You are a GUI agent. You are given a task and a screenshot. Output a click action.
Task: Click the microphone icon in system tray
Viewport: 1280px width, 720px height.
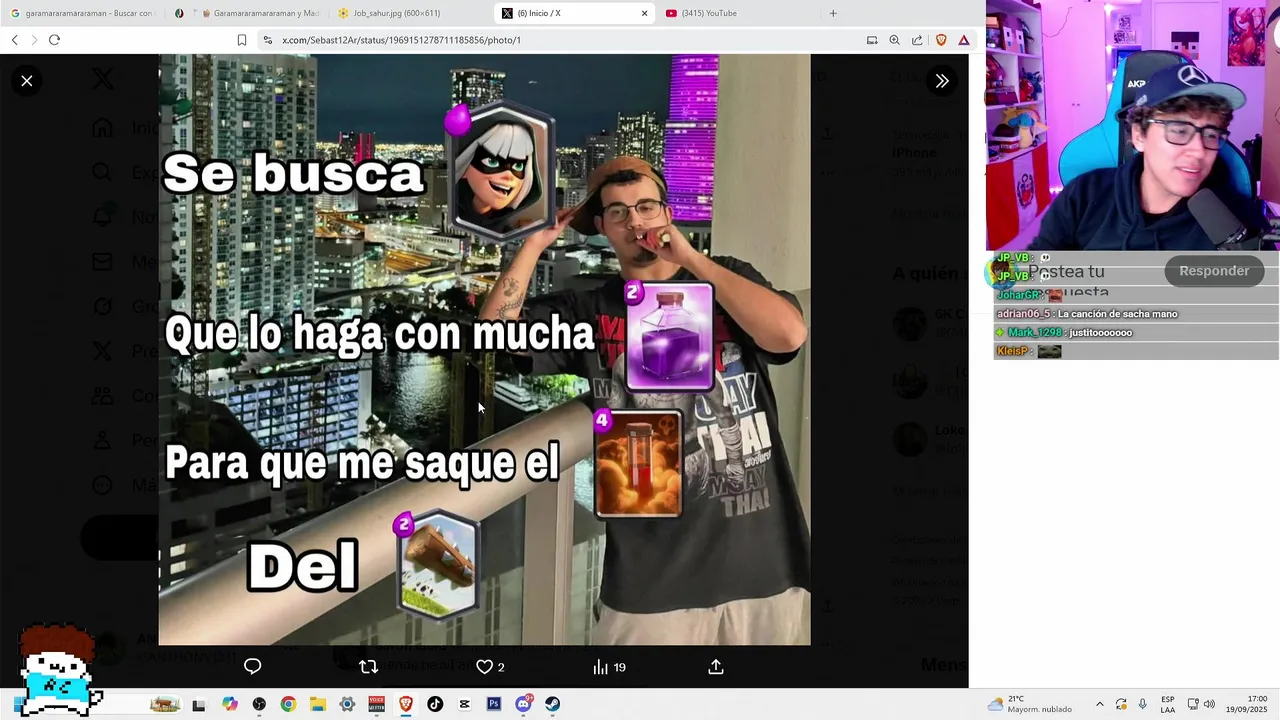pos(1142,704)
